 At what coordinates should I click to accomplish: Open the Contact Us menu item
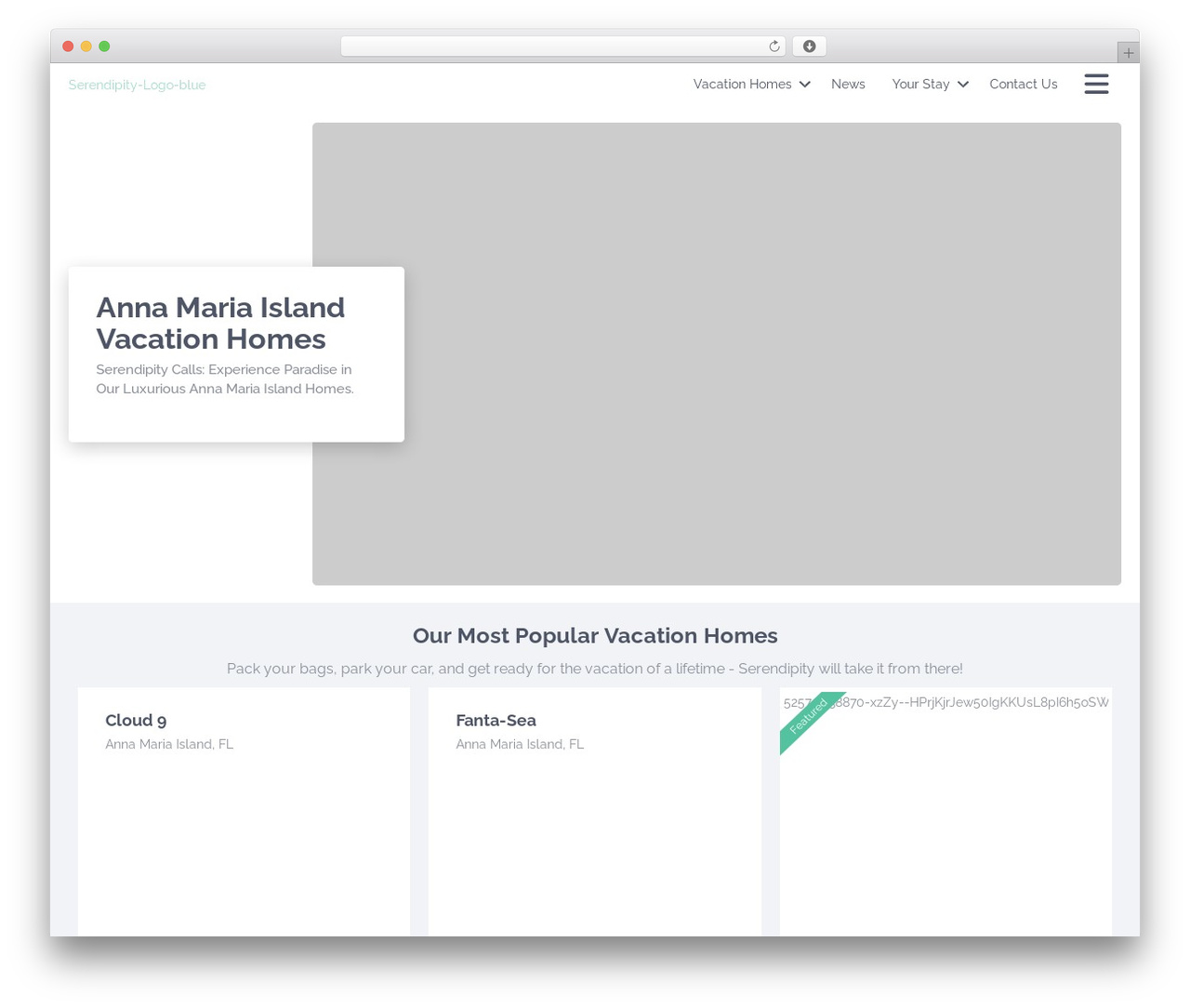tap(1023, 84)
